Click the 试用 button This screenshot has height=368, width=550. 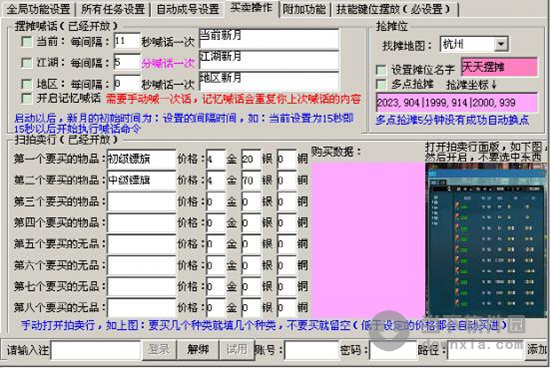coord(236,349)
